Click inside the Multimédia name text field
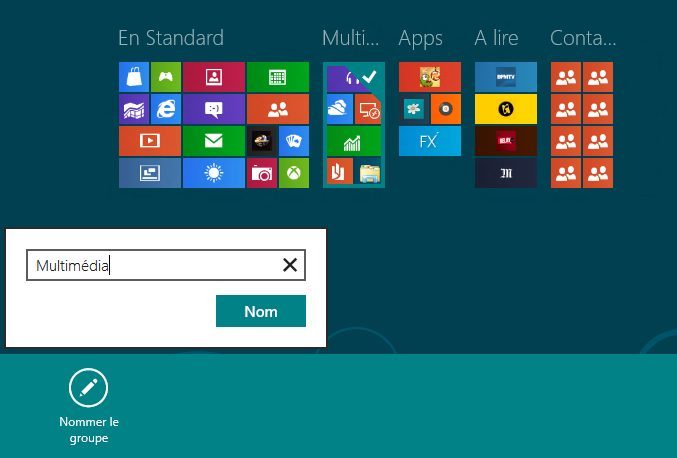 coord(150,265)
